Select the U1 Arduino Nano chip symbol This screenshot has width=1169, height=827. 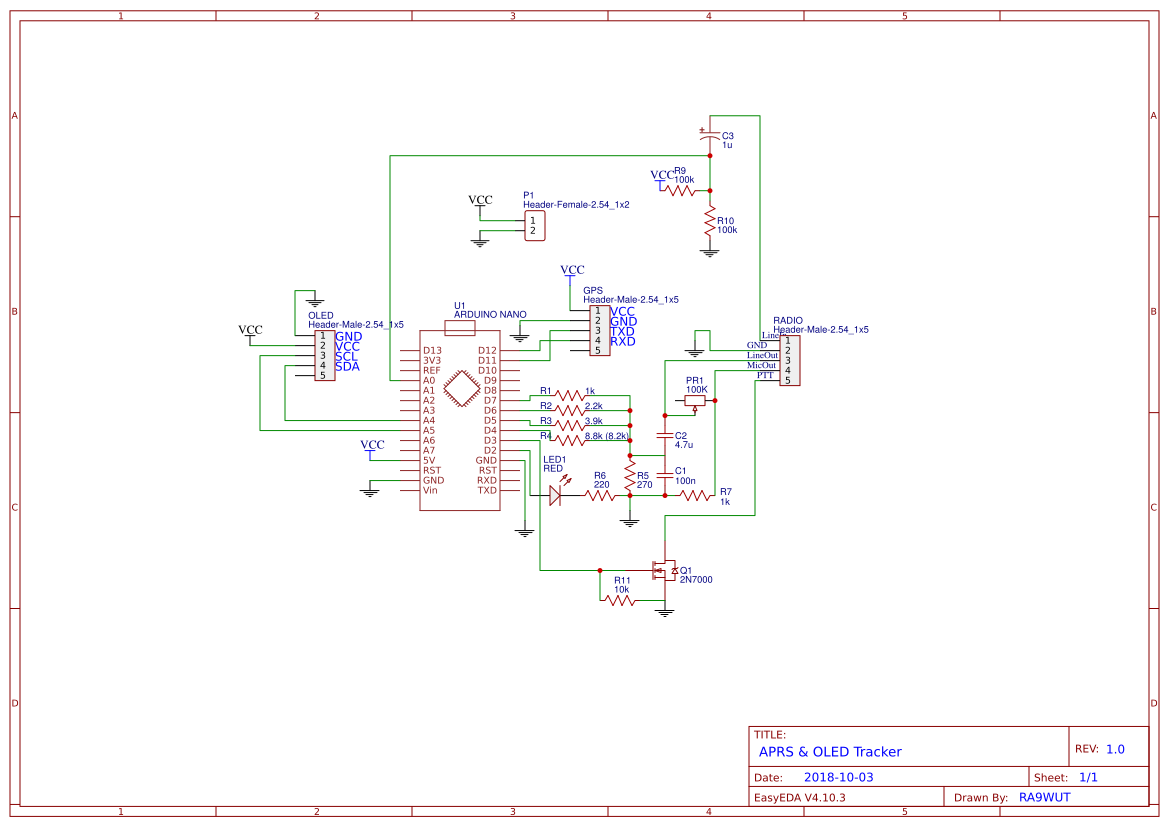[459, 420]
